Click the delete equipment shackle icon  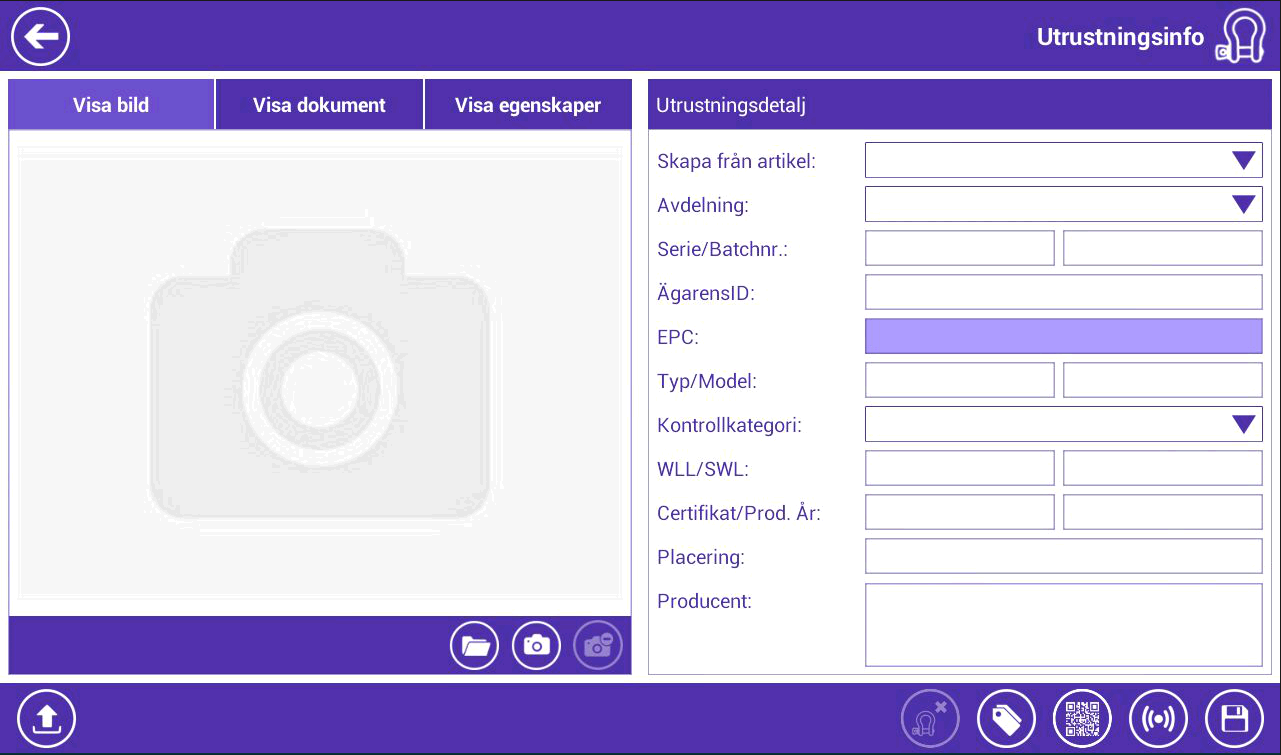930,718
